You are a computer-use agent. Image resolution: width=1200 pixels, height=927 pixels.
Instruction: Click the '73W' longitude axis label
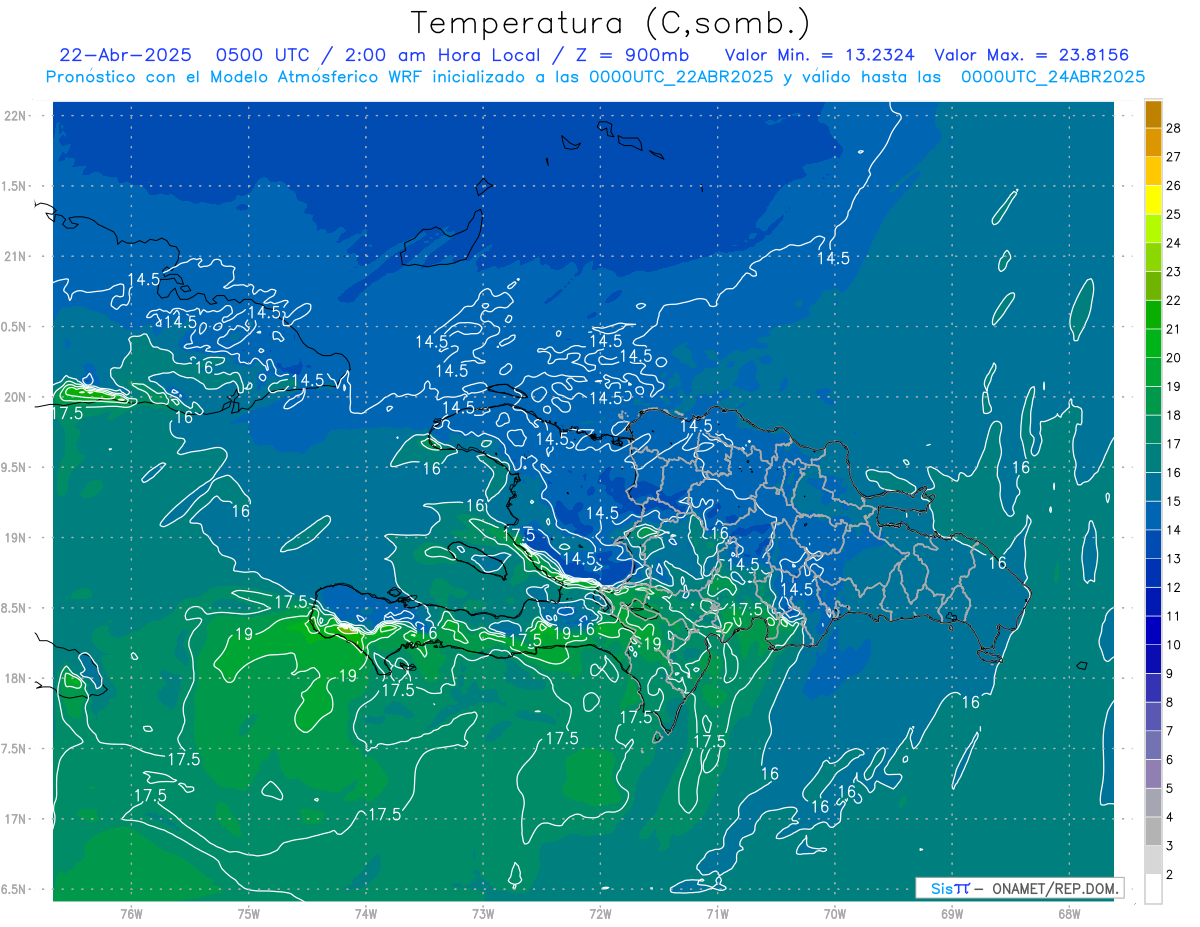point(483,913)
